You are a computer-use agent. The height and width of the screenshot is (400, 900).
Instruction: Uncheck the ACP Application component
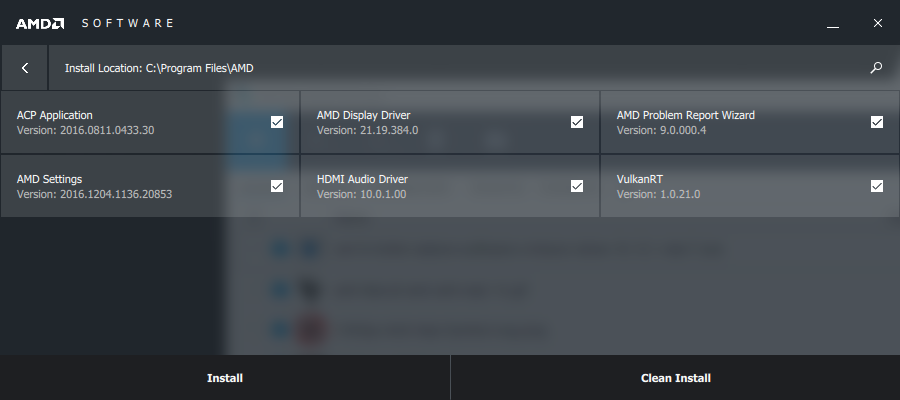tap(277, 122)
